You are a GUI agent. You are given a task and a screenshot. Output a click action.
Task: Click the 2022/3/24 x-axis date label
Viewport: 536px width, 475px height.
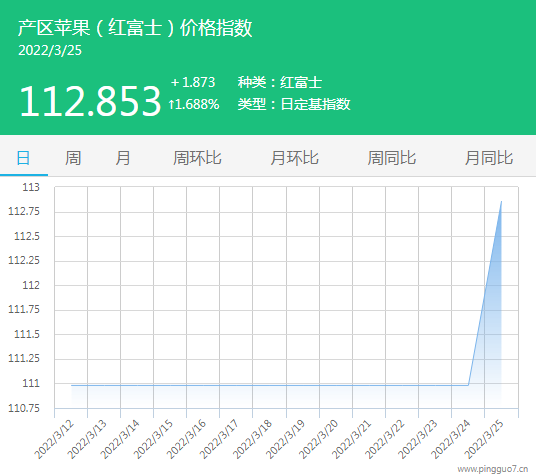(451, 440)
